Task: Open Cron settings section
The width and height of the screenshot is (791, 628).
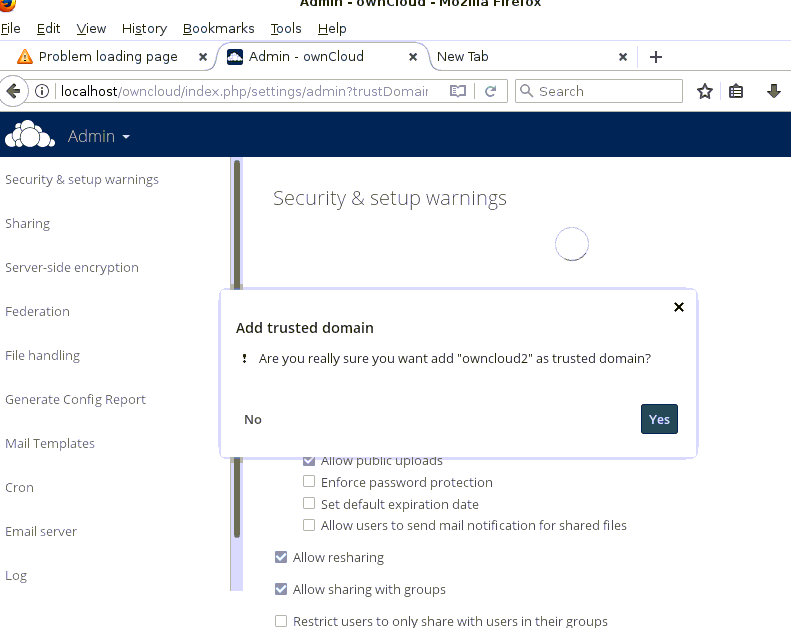Action: point(19,487)
